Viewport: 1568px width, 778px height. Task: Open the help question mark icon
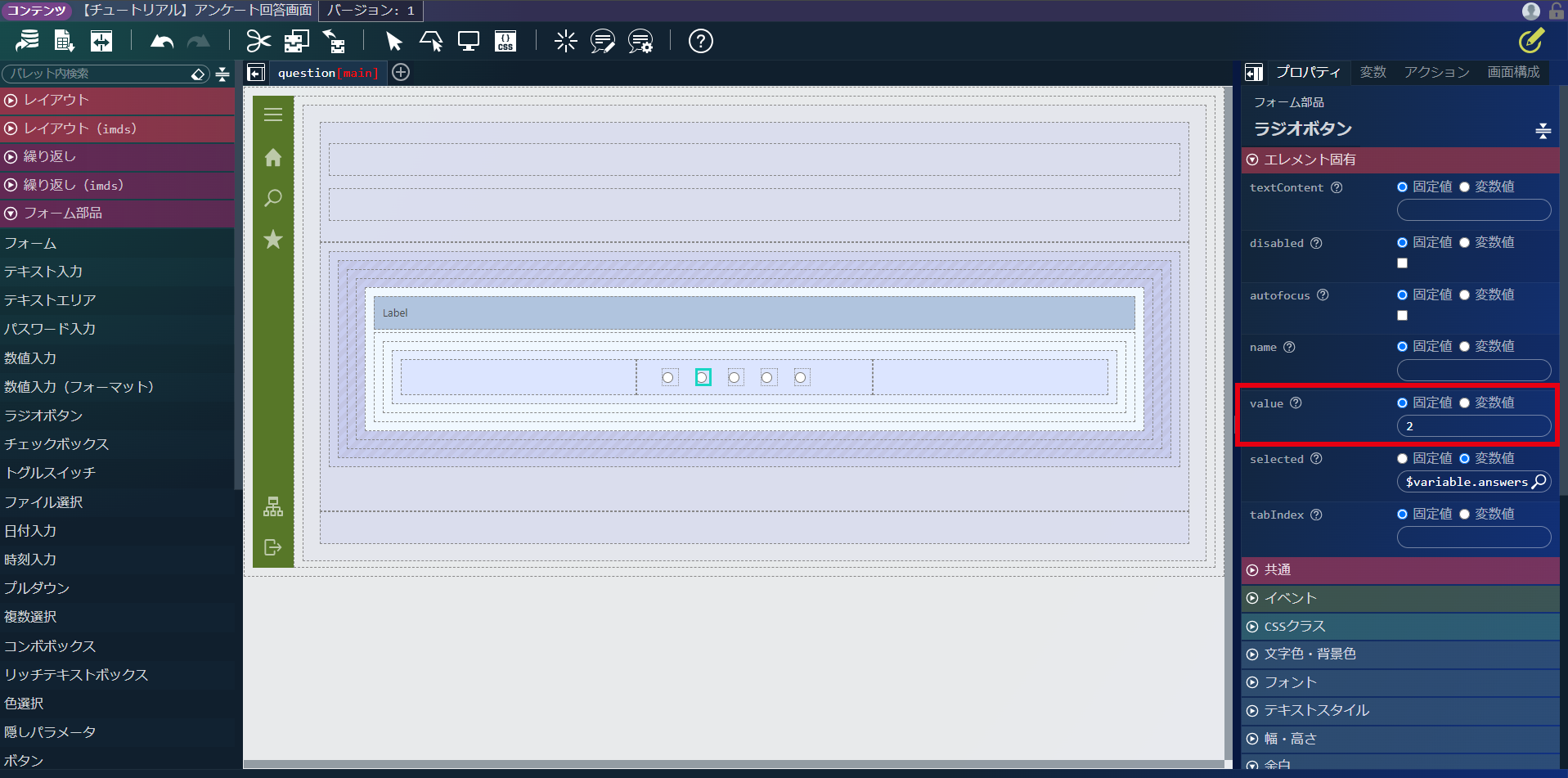click(x=701, y=41)
